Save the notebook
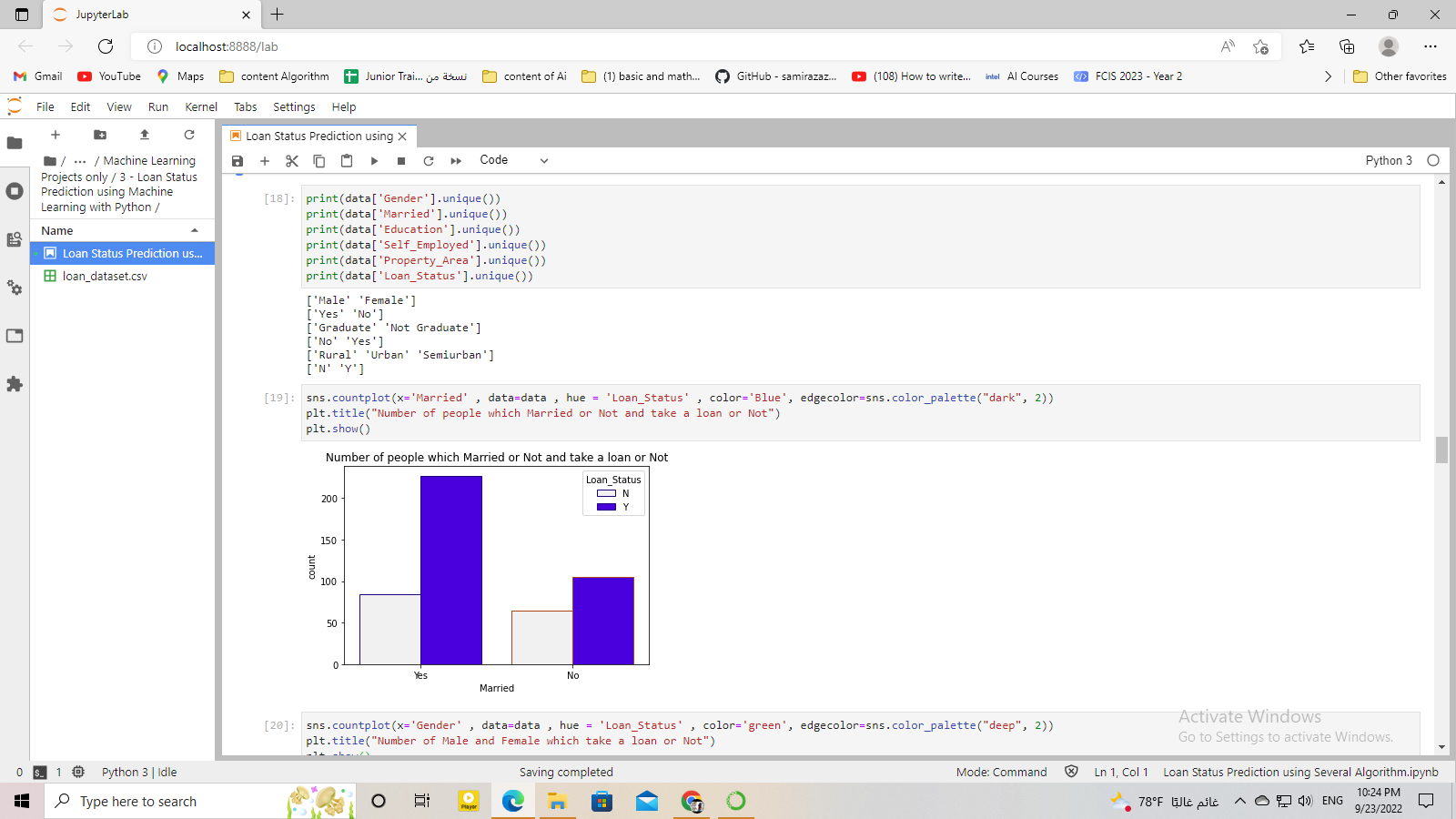The image size is (1456, 819). [238, 160]
